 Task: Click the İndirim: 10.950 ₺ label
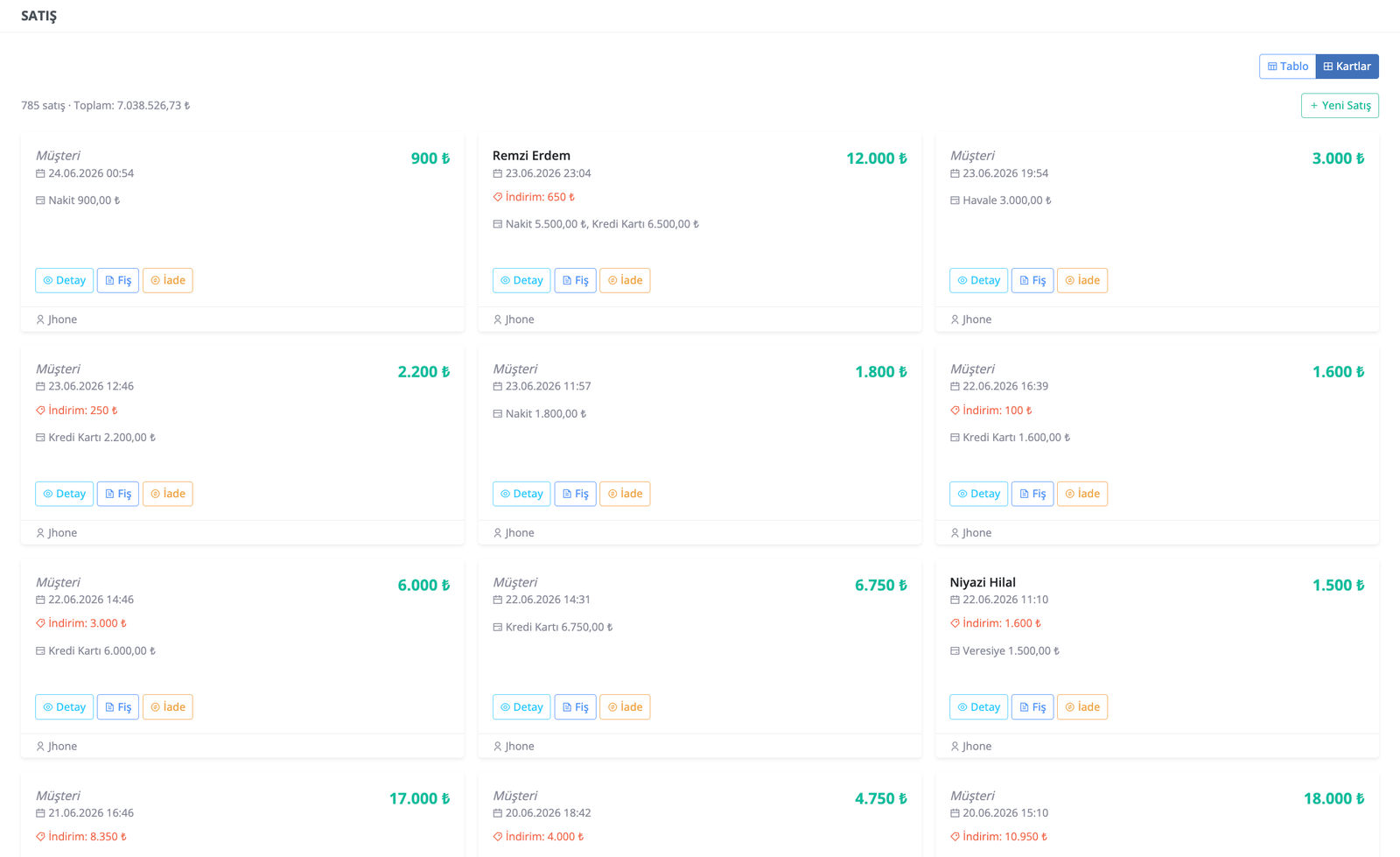(998, 838)
